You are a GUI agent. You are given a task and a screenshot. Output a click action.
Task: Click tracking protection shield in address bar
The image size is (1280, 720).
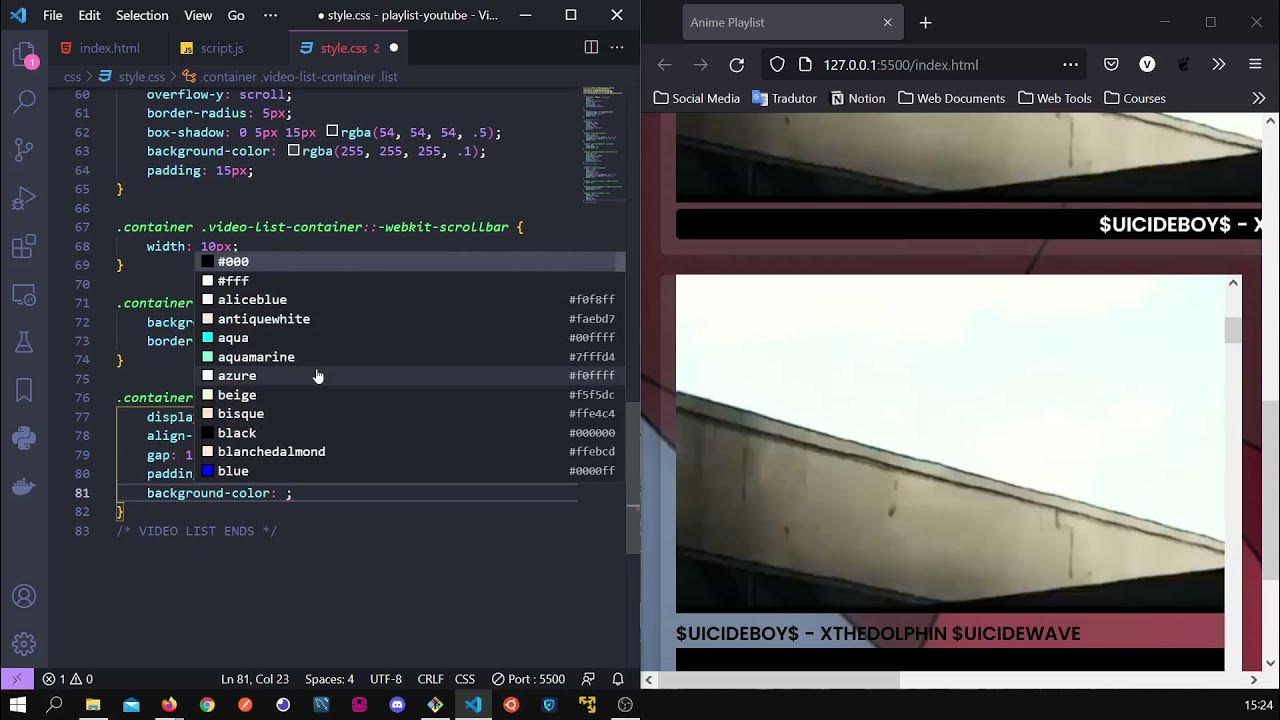point(777,65)
